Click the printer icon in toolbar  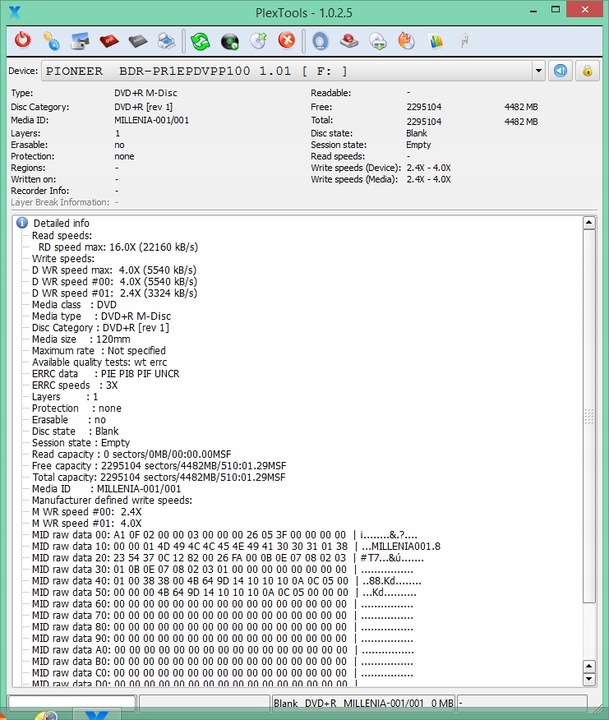(x=167, y=41)
